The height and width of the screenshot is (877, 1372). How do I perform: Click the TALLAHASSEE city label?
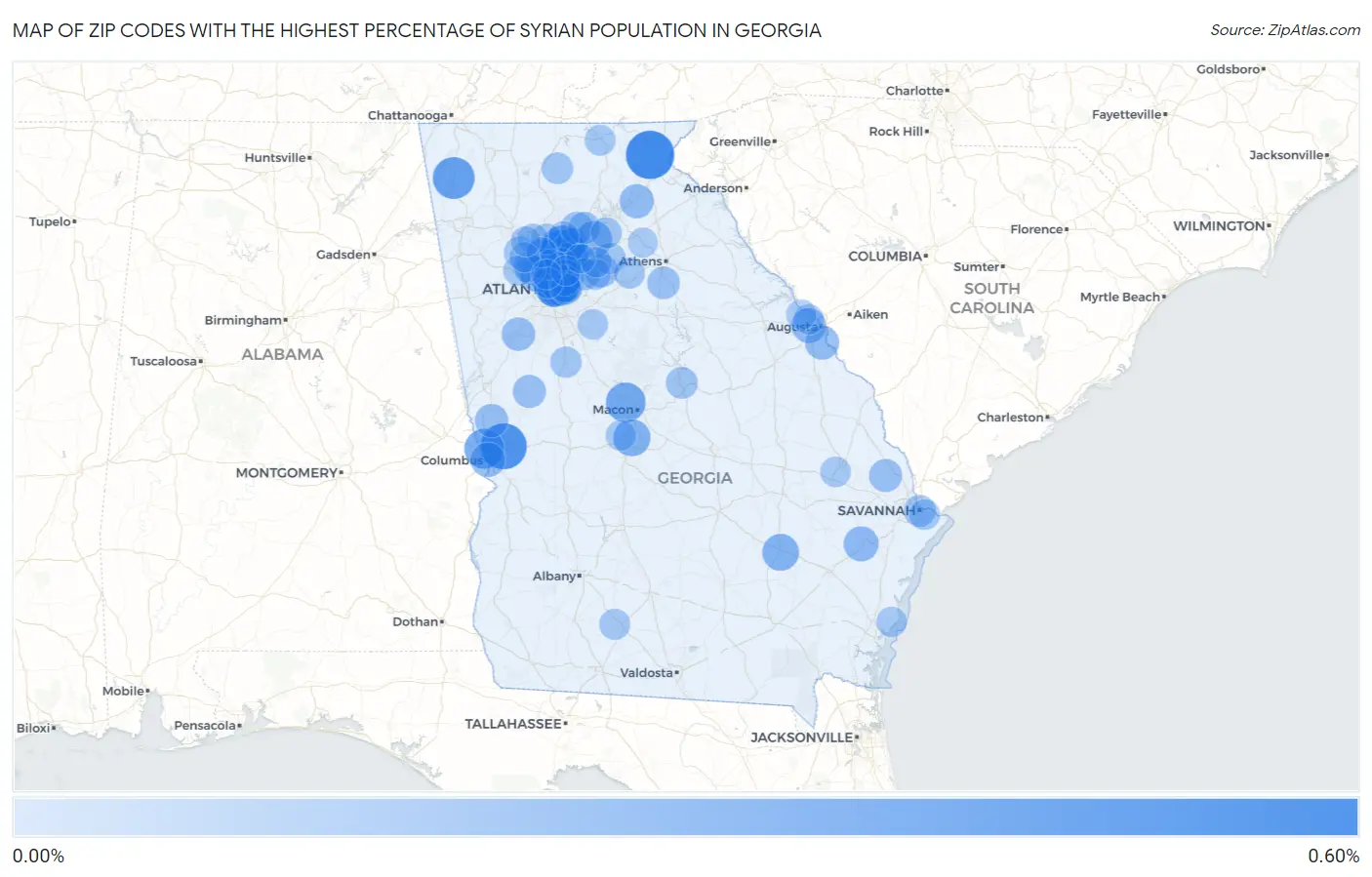point(513,723)
